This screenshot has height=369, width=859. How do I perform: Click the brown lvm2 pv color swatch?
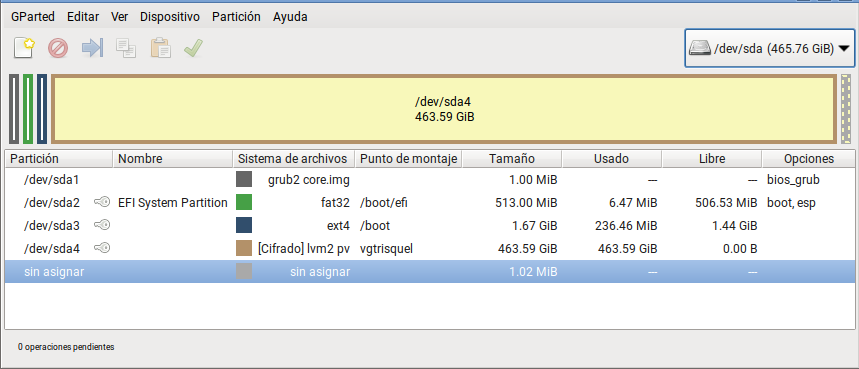pos(244,248)
